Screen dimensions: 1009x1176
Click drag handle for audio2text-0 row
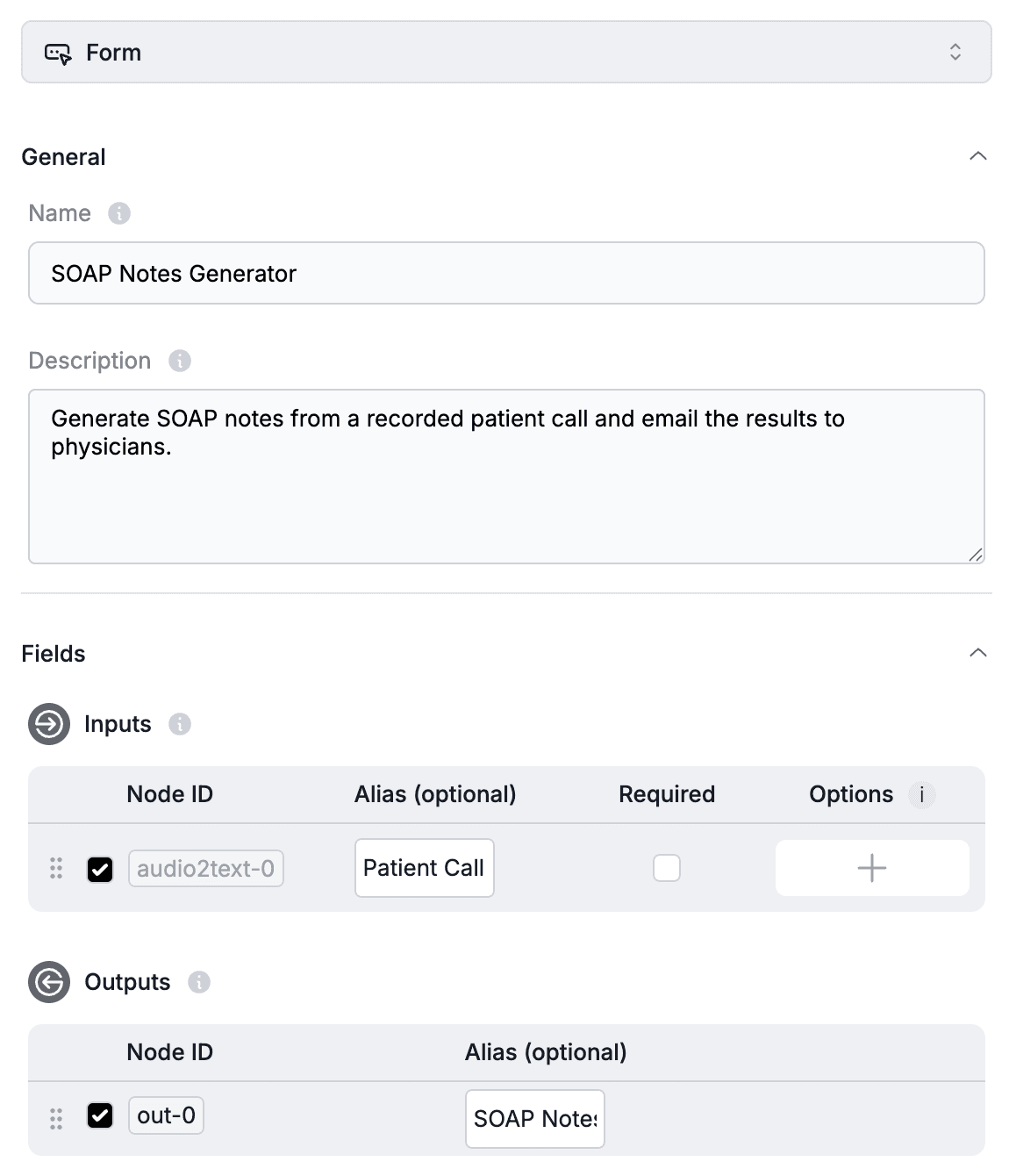56,868
